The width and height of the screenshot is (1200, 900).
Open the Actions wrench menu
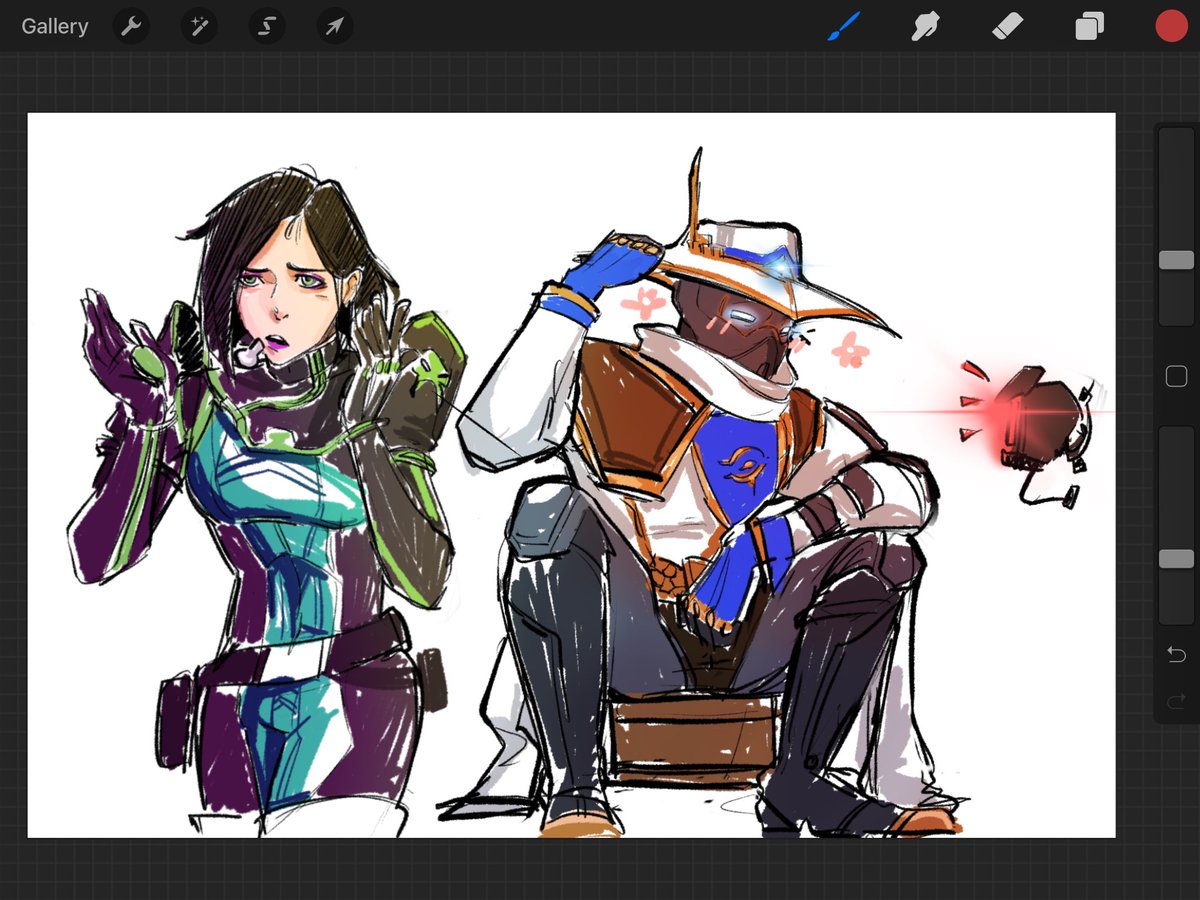click(131, 27)
